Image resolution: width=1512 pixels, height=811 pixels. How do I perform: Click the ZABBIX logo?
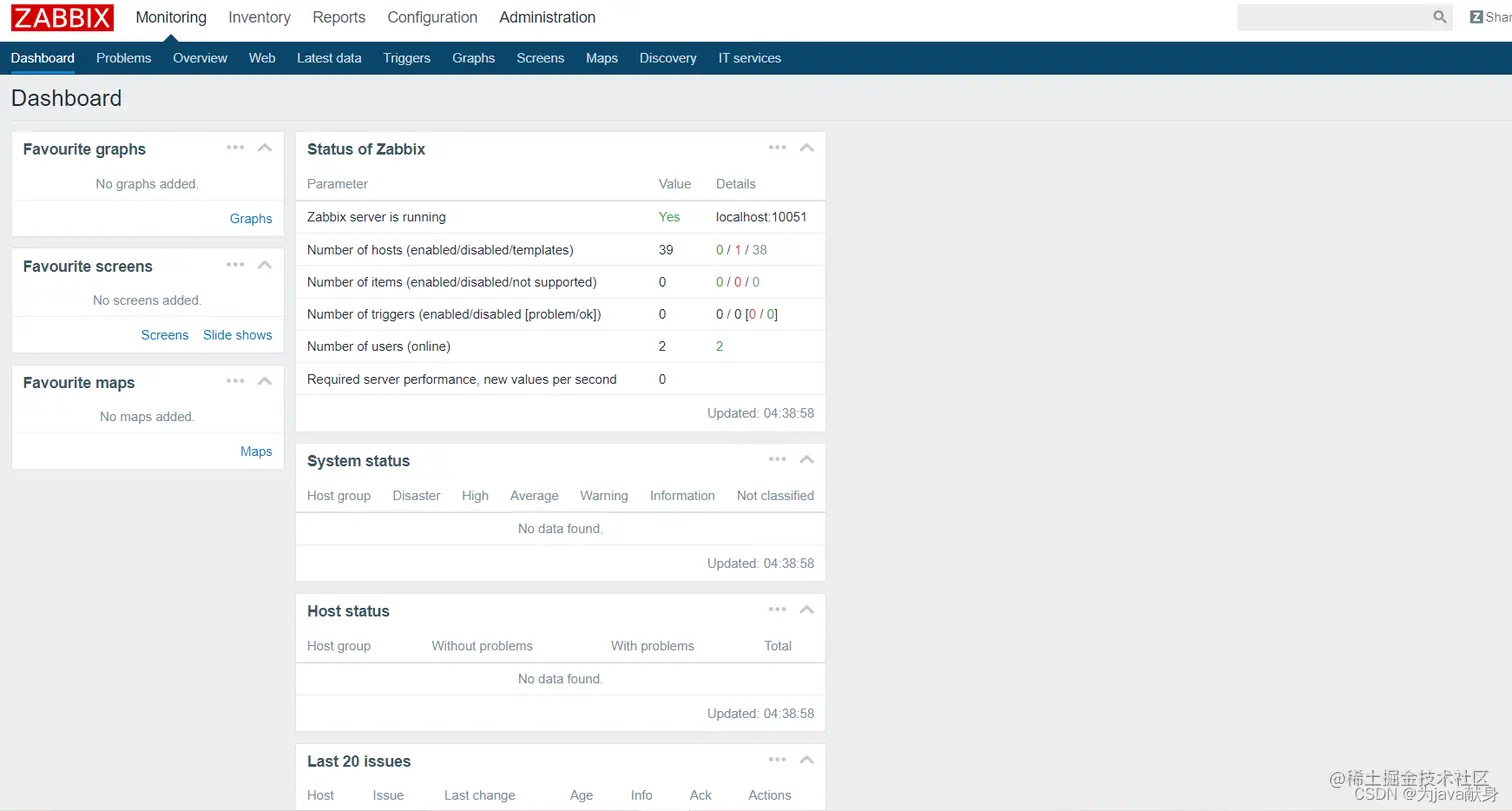(62, 17)
